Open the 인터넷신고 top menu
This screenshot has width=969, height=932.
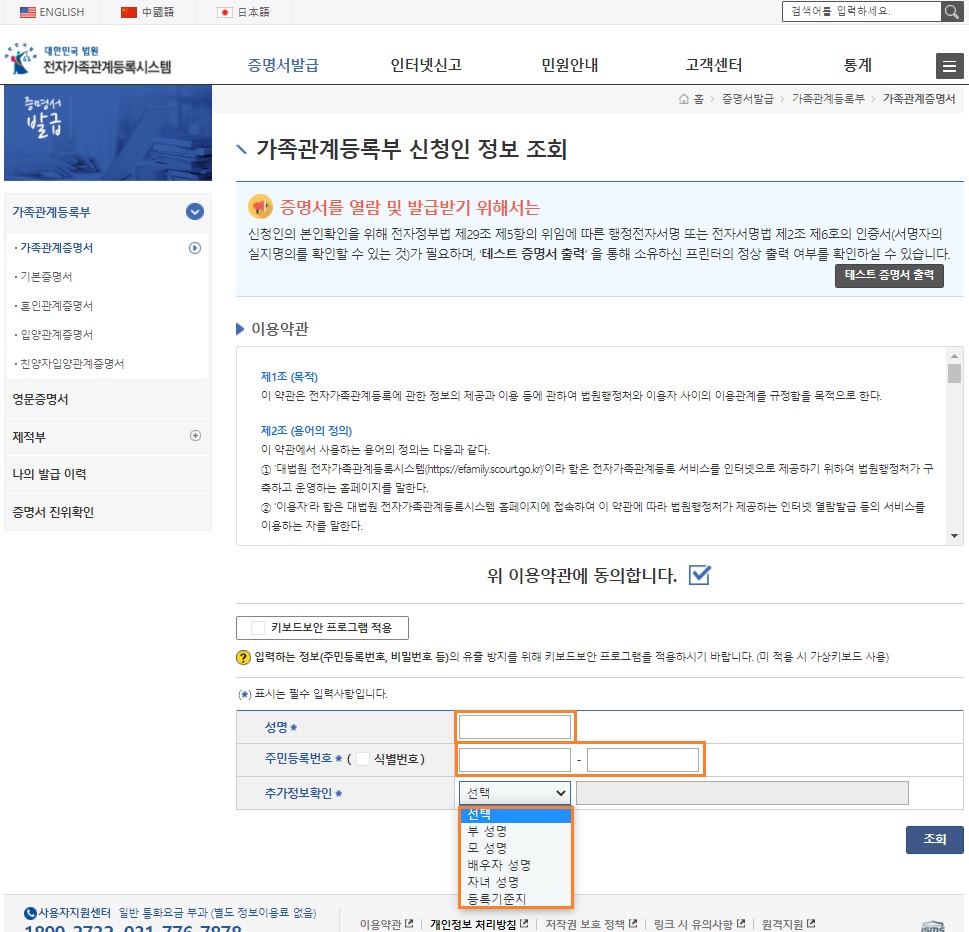point(426,65)
